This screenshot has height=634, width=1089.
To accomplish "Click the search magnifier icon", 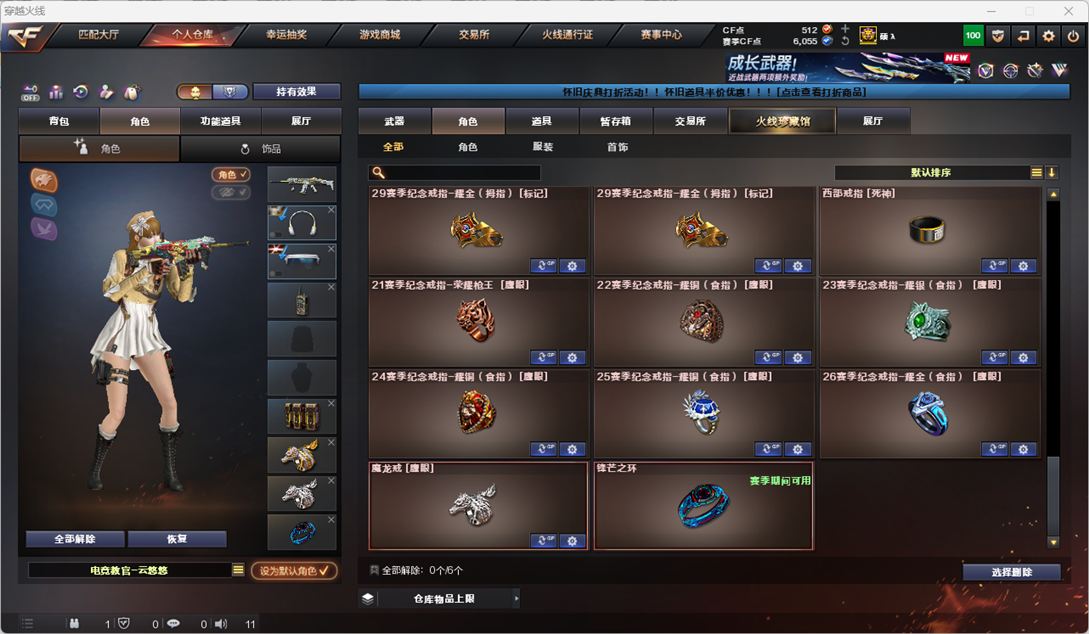I will pos(378,172).
